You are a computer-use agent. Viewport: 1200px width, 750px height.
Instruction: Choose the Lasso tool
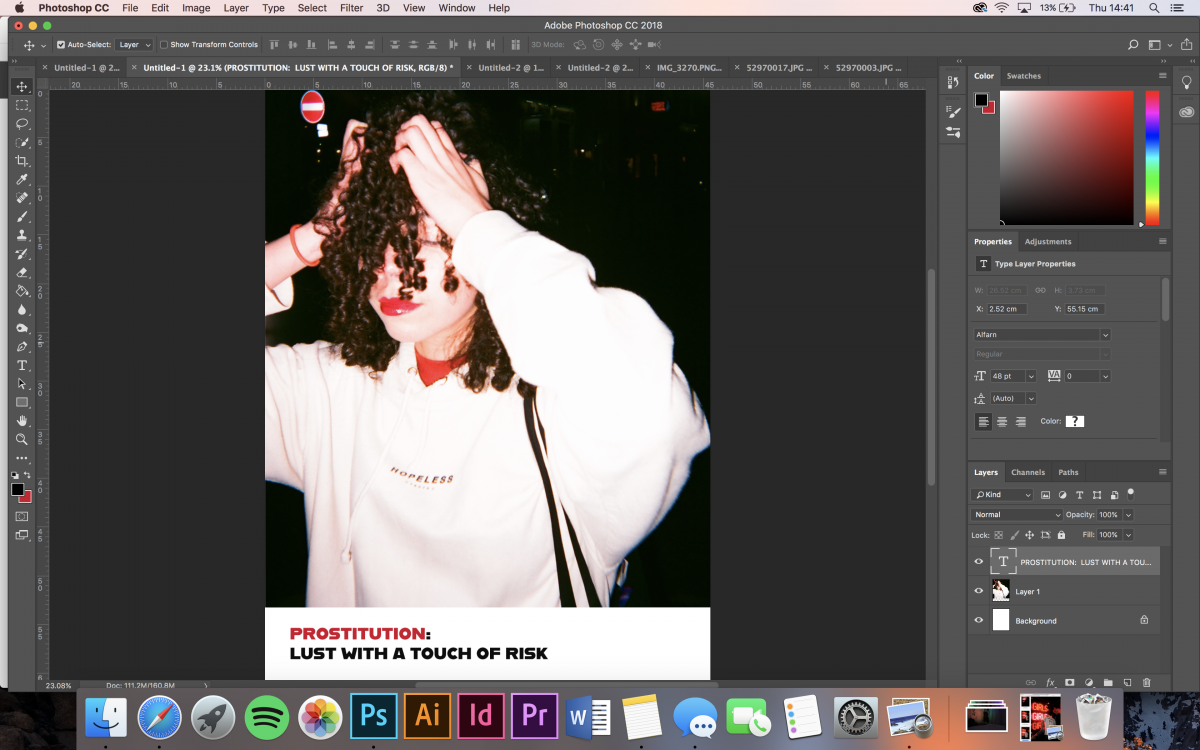(22, 124)
